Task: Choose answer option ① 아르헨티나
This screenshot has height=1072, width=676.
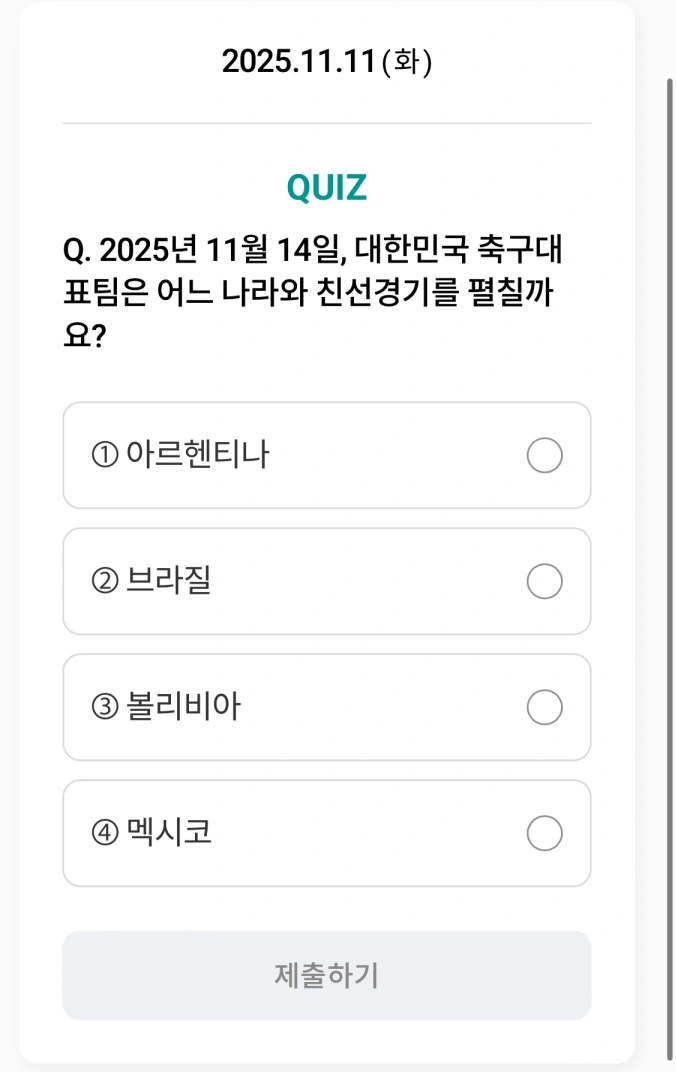Action: (x=326, y=456)
